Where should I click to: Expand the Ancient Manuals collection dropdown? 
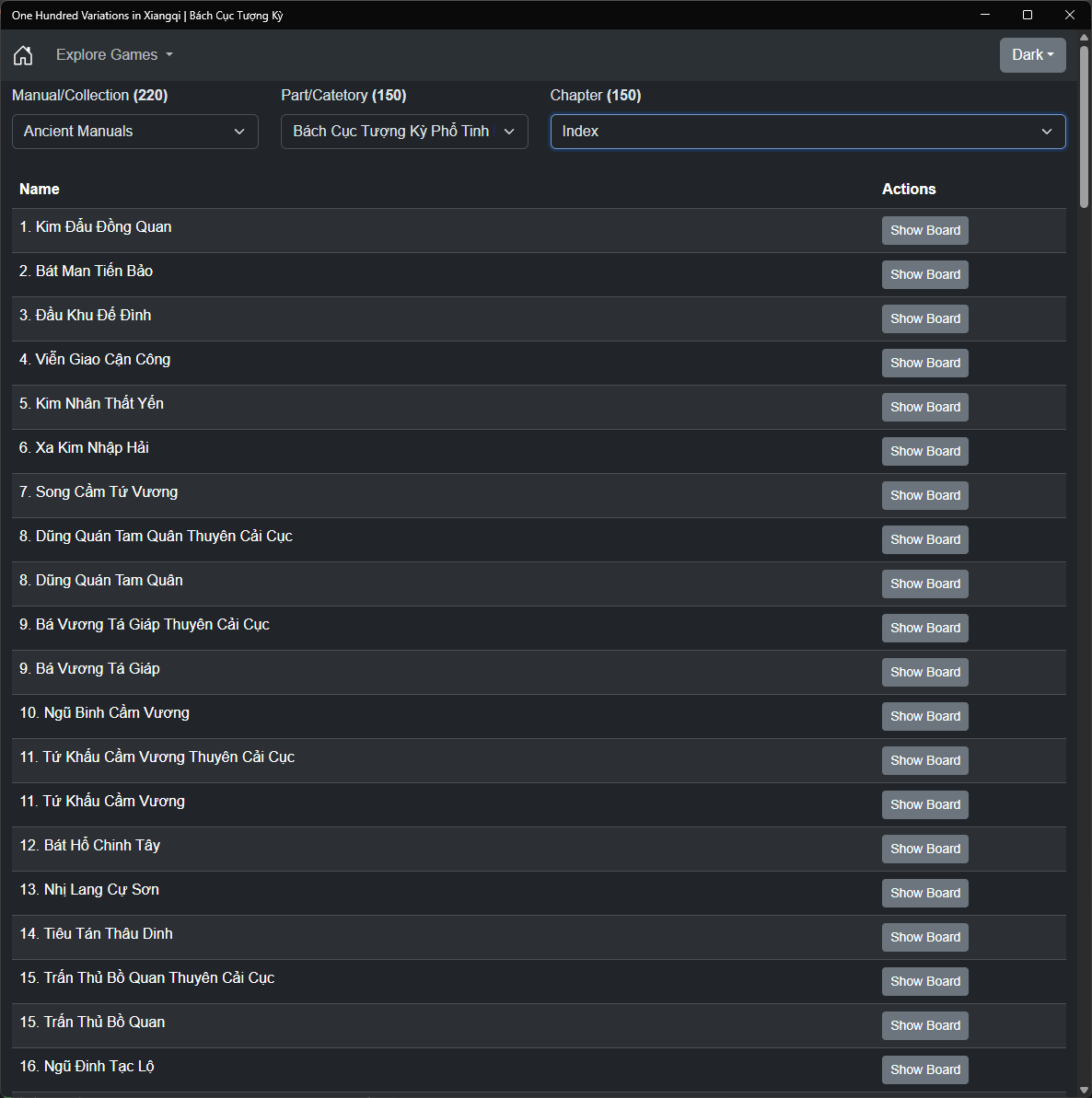click(135, 132)
